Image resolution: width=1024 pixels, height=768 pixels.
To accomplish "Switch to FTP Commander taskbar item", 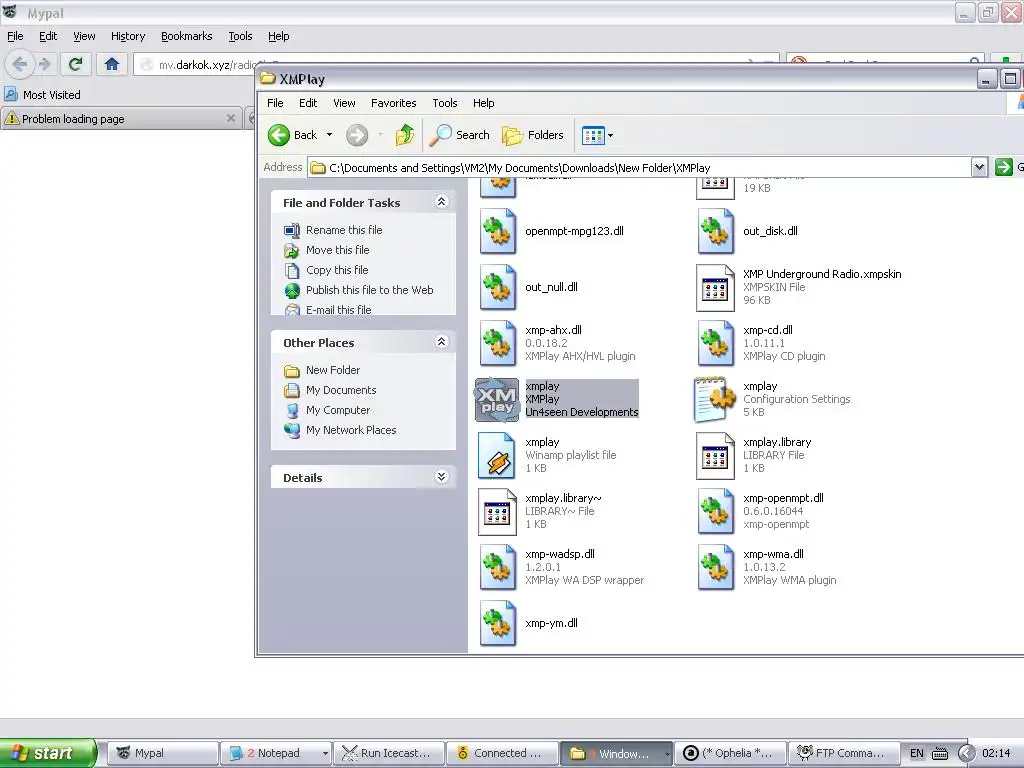I will 844,754.
